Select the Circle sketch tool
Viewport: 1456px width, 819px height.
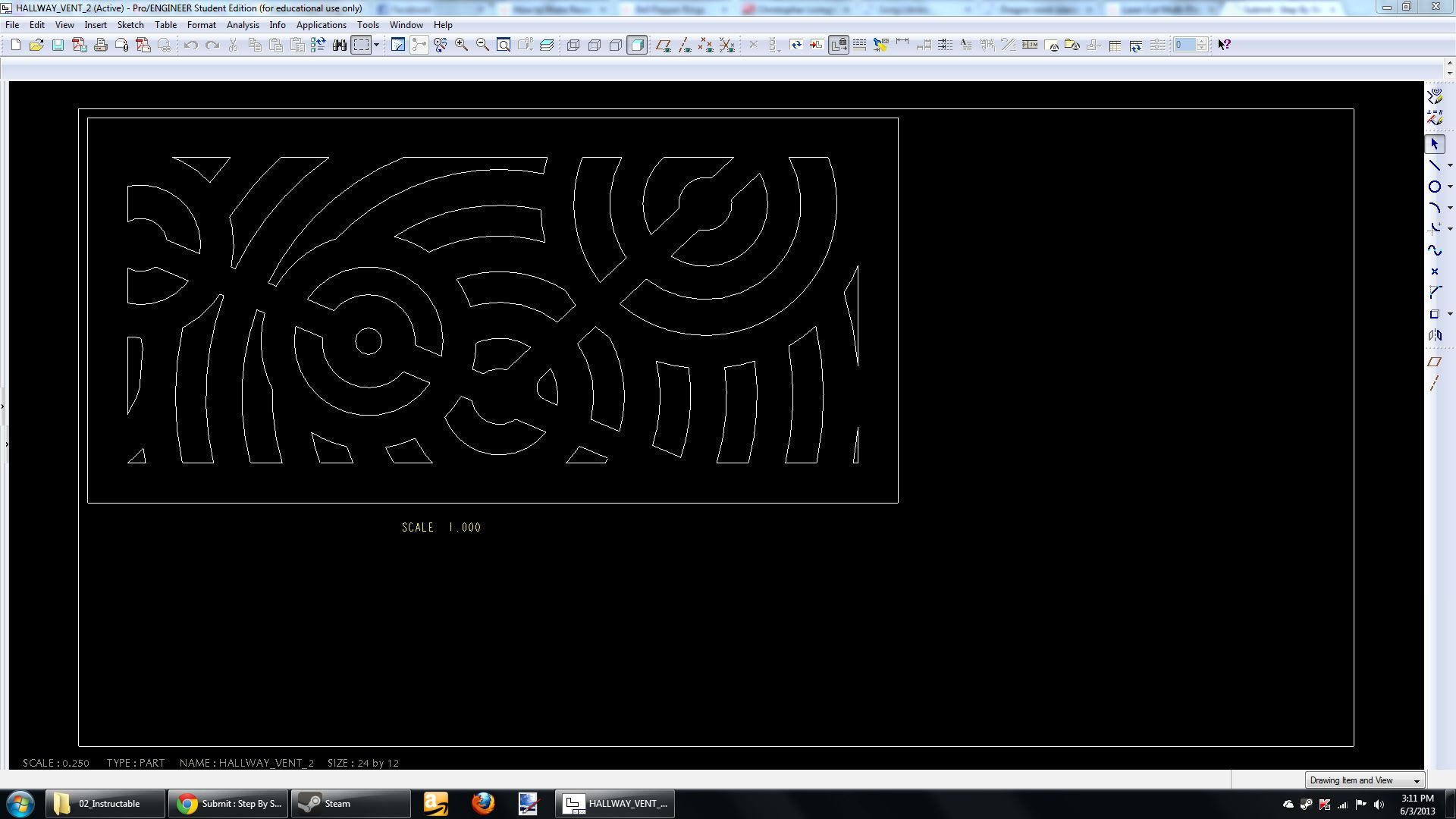pos(1434,187)
